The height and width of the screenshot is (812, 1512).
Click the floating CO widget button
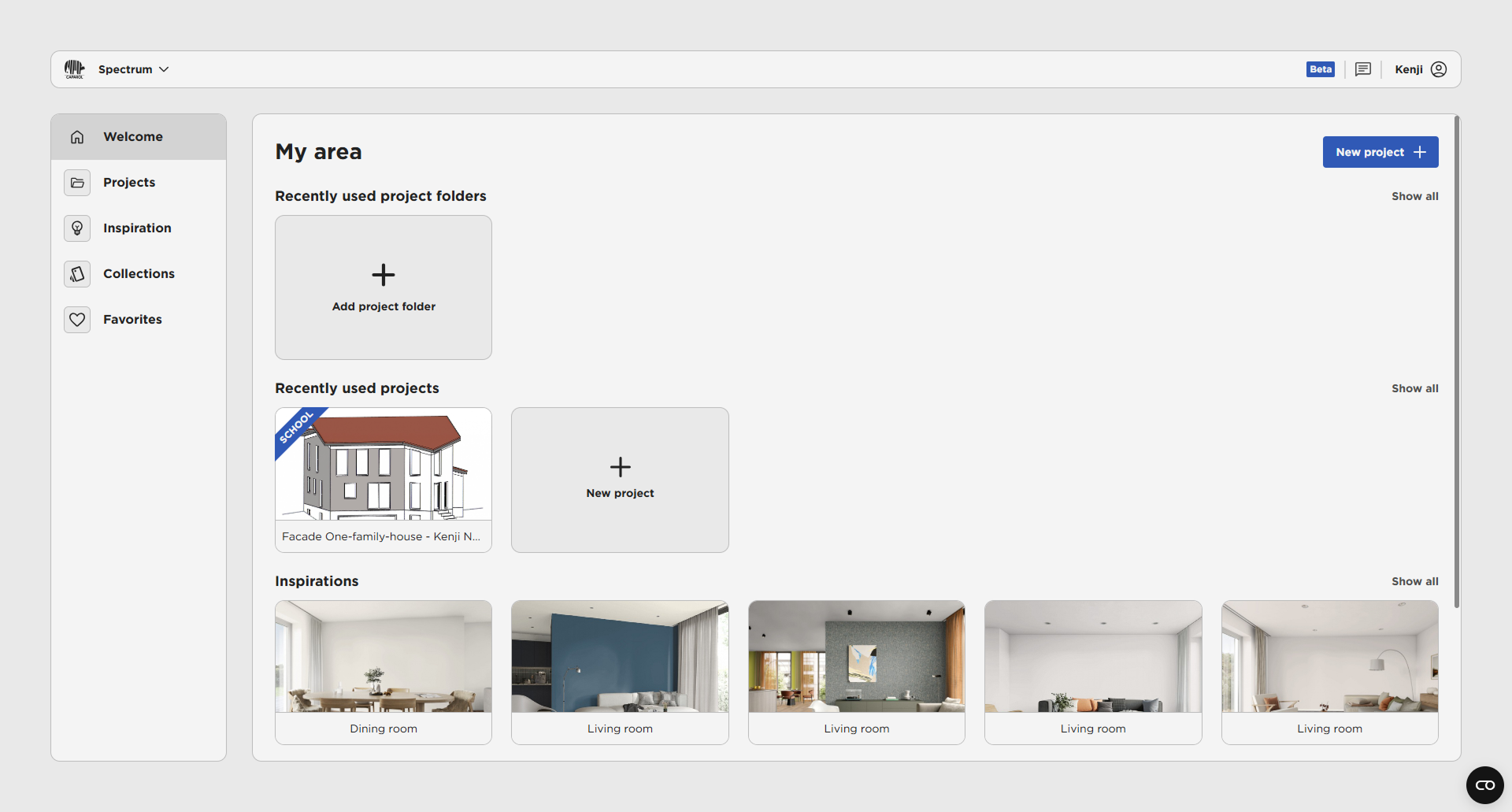[1485, 785]
